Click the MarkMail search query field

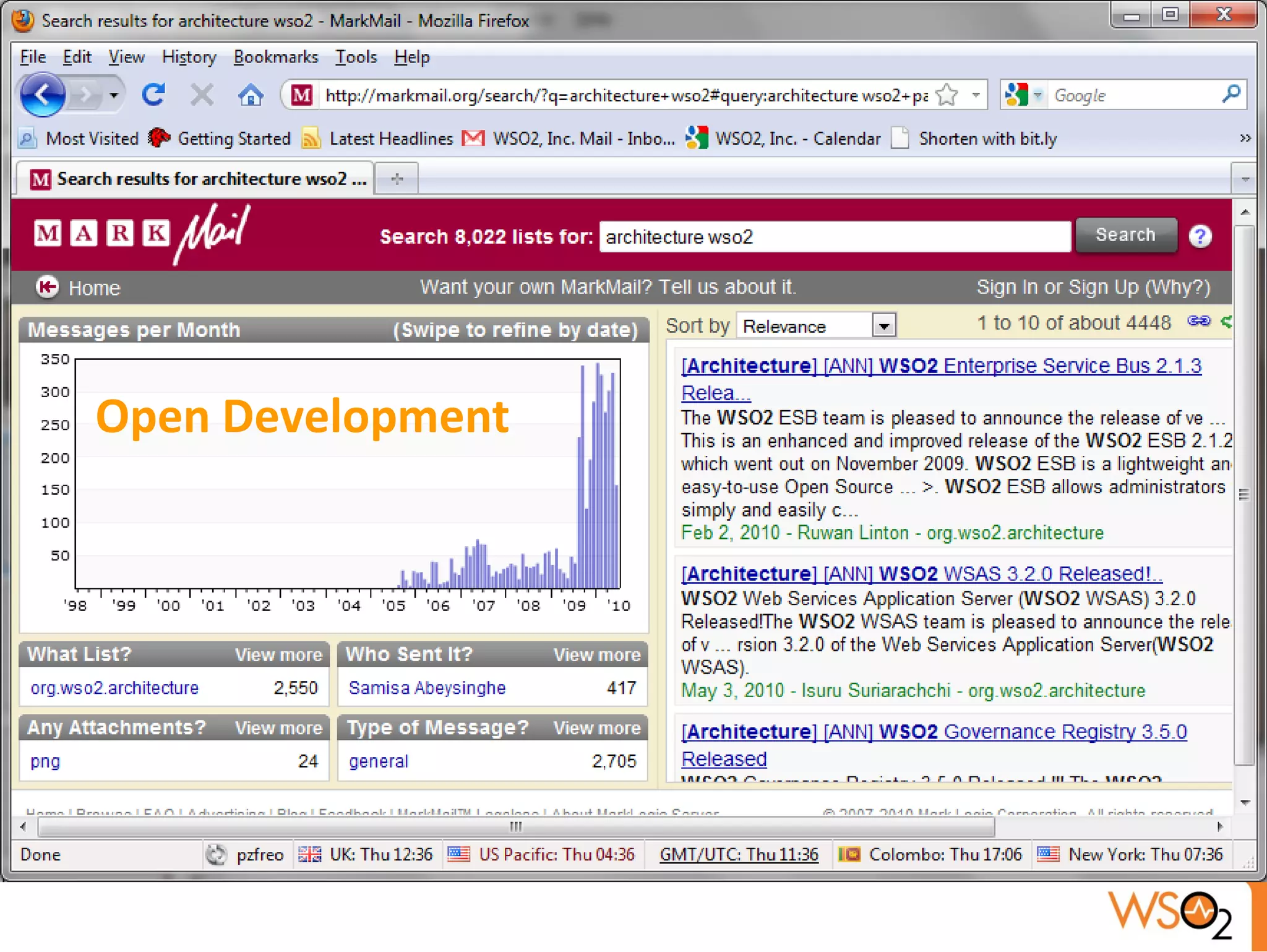[835, 237]
